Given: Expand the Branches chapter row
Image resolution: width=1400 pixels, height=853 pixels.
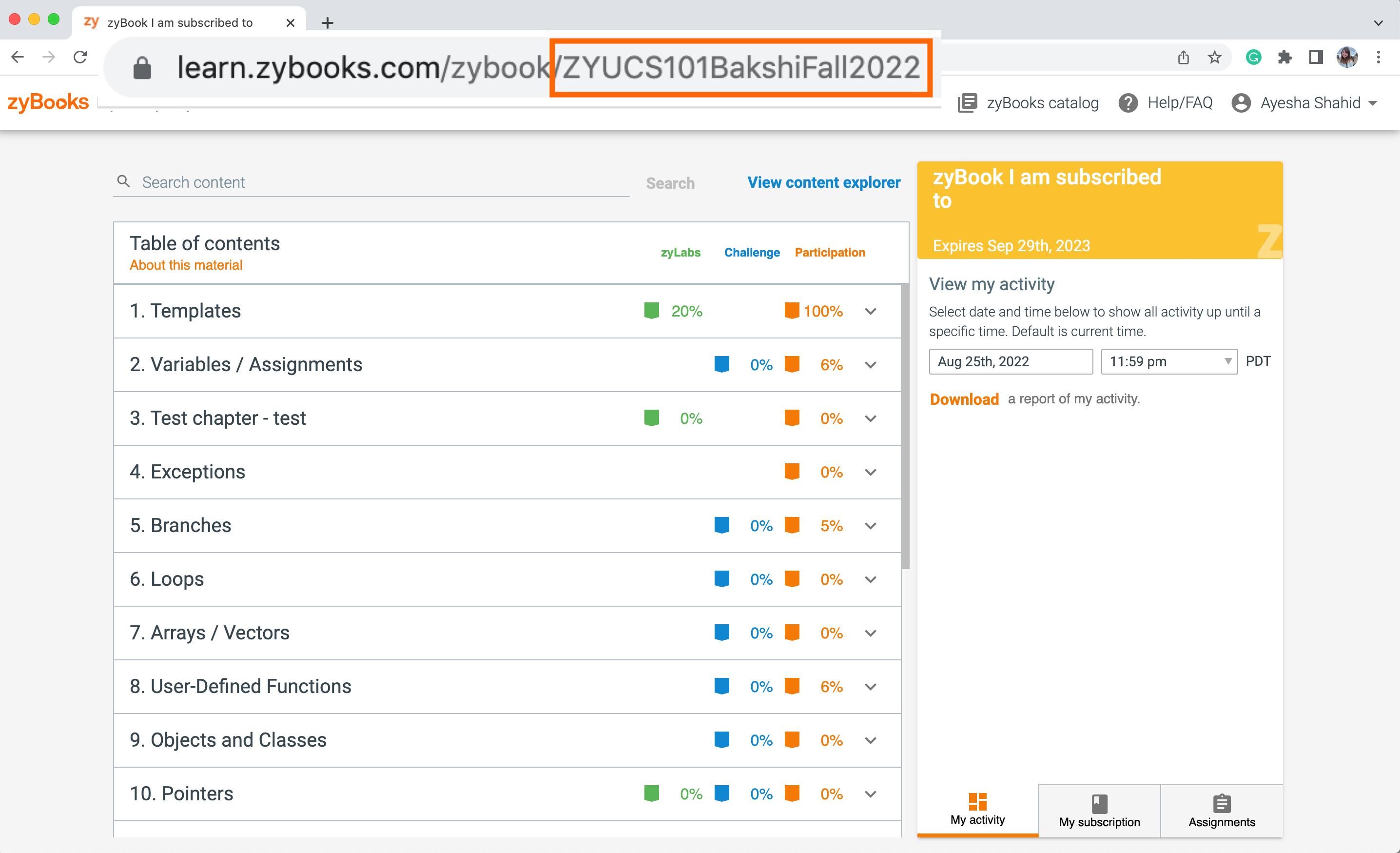Looking at the screenshot, I should pos(870,526).
